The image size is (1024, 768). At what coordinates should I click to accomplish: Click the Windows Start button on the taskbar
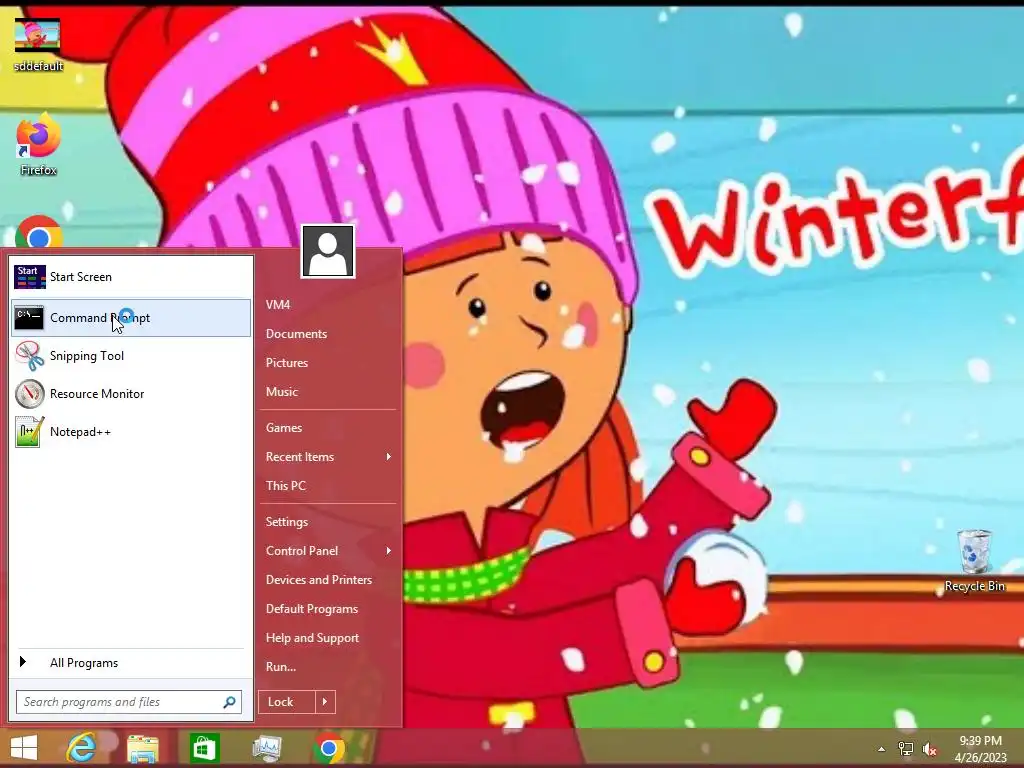[24, 748]
